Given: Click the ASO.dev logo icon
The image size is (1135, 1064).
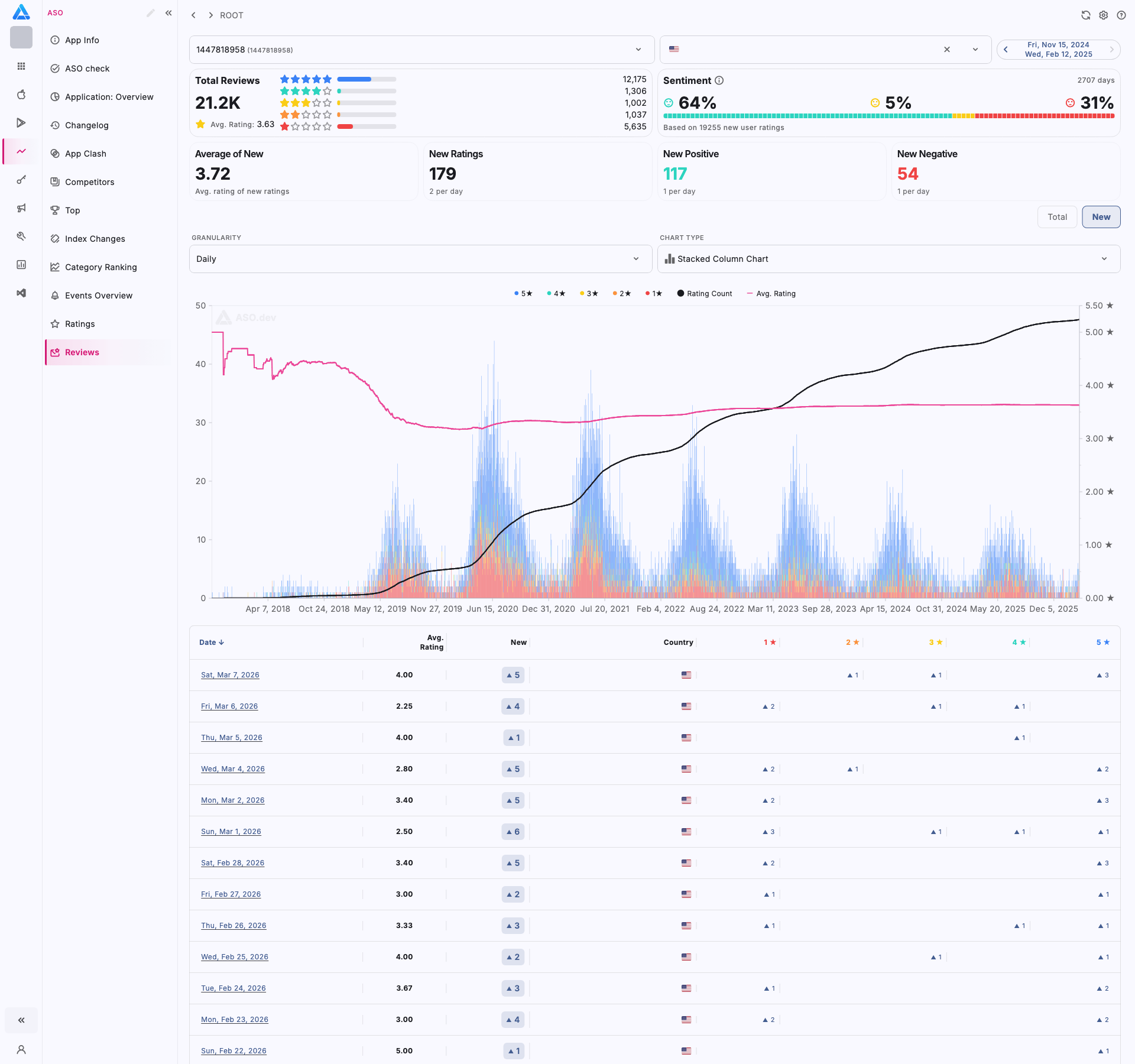Looking at the screenshot, I should coord(21,12).
